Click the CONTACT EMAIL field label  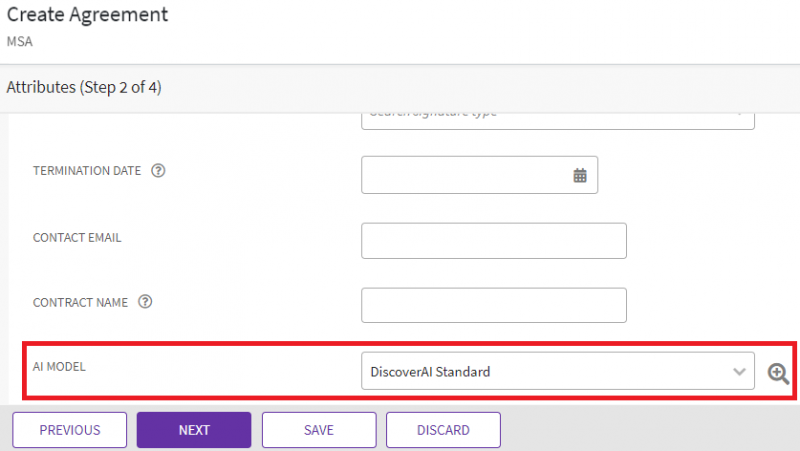[x=78, y=237]
